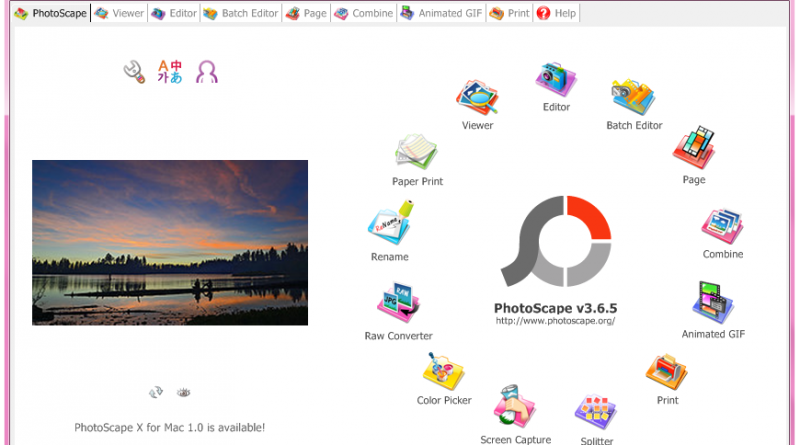Screen dimensions: 800x445
Task: Open the Batch Editor icon
Action: 634,98
